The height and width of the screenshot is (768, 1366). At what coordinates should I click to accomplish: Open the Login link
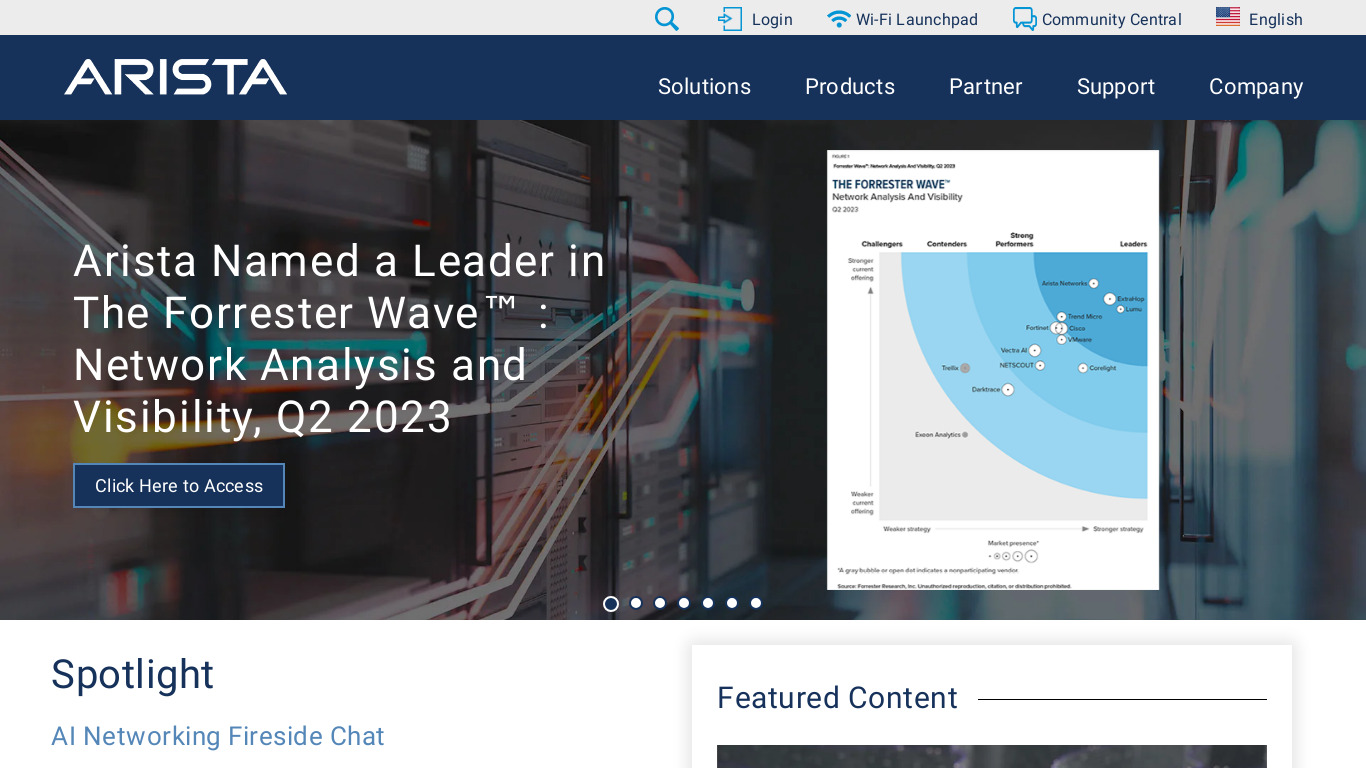tap(772, 19)
